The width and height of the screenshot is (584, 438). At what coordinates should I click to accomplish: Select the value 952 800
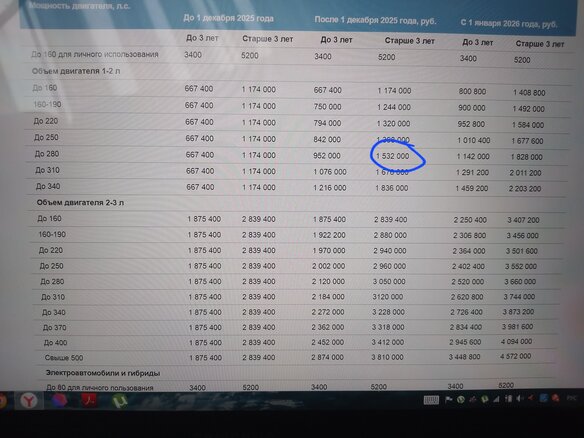coord(471,124)
